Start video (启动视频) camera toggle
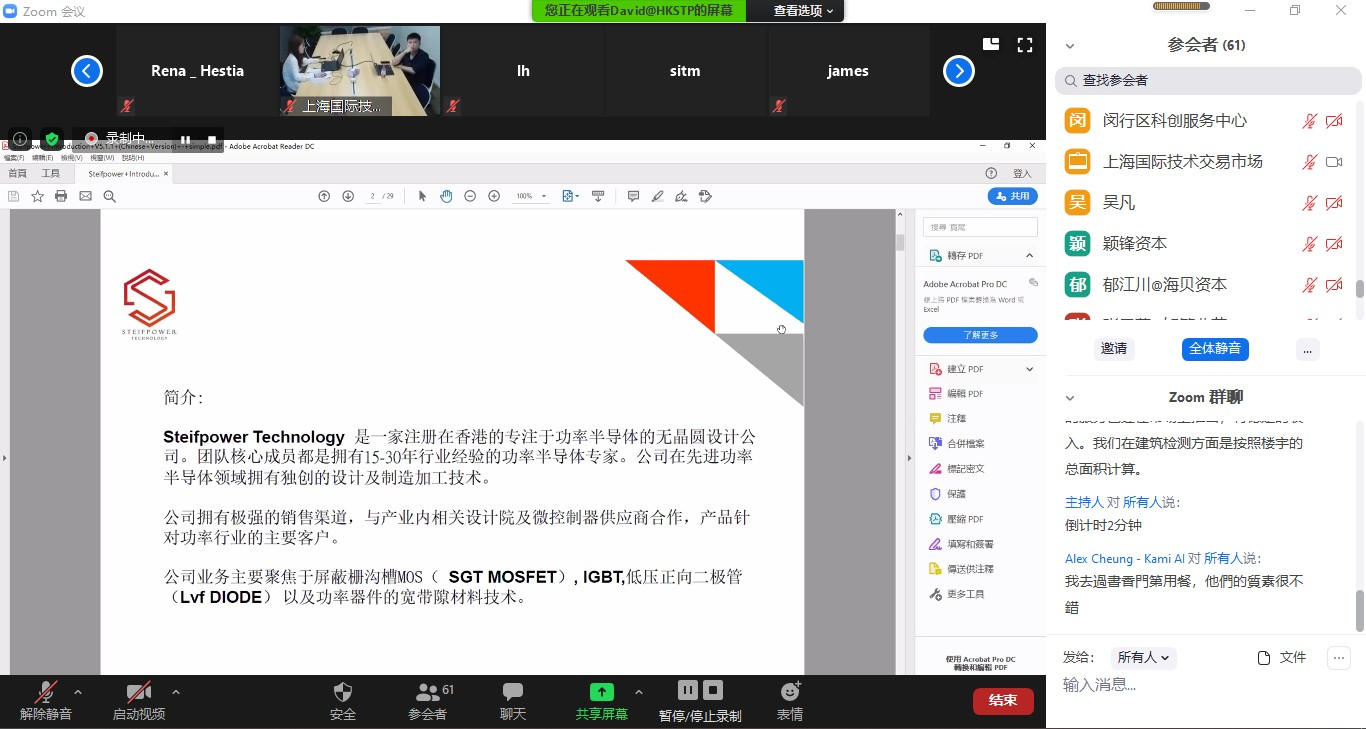Viewport: 1366px width, 729px height. tap(138, 692)
